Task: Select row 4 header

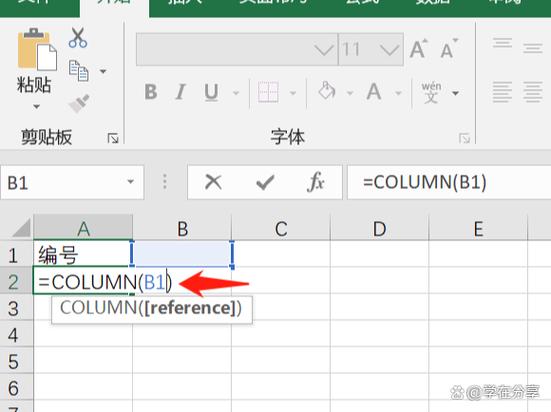Action: click(16, 334)
